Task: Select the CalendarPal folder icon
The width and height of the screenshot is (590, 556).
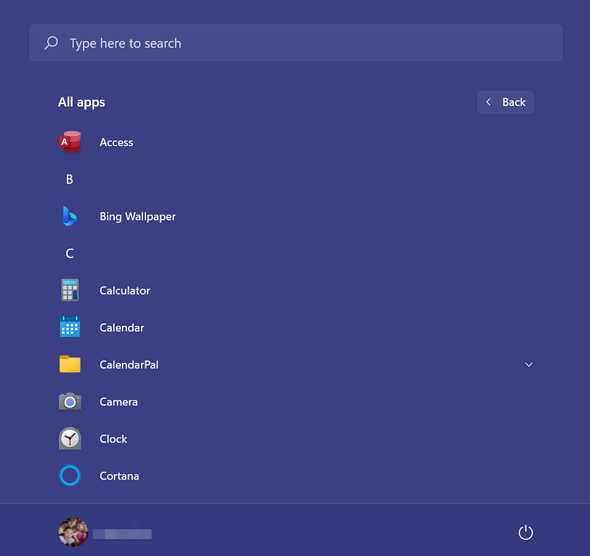Action: (x=70, y=364)
